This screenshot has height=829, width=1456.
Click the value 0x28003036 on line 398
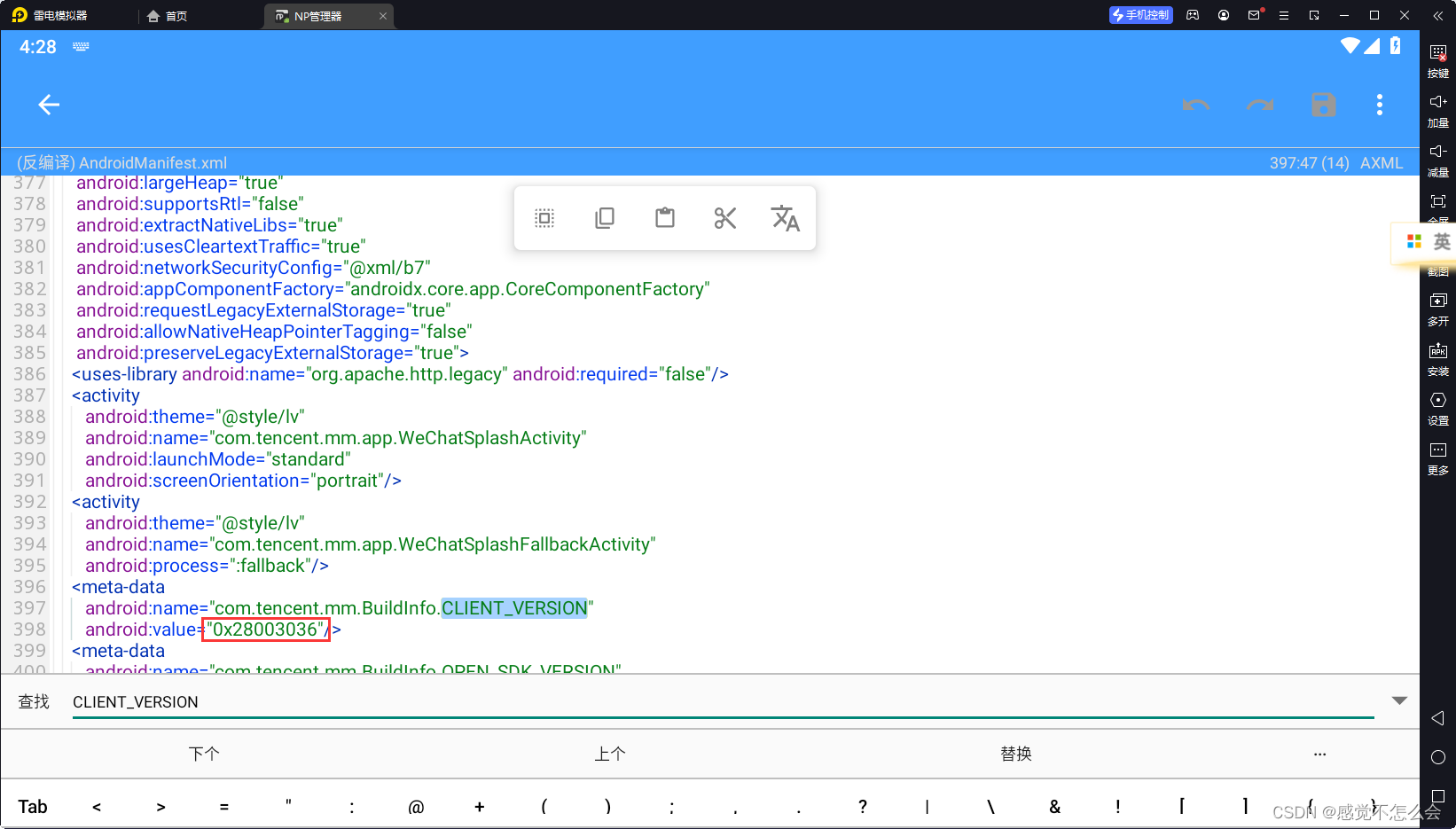click(x=266, y=630)
